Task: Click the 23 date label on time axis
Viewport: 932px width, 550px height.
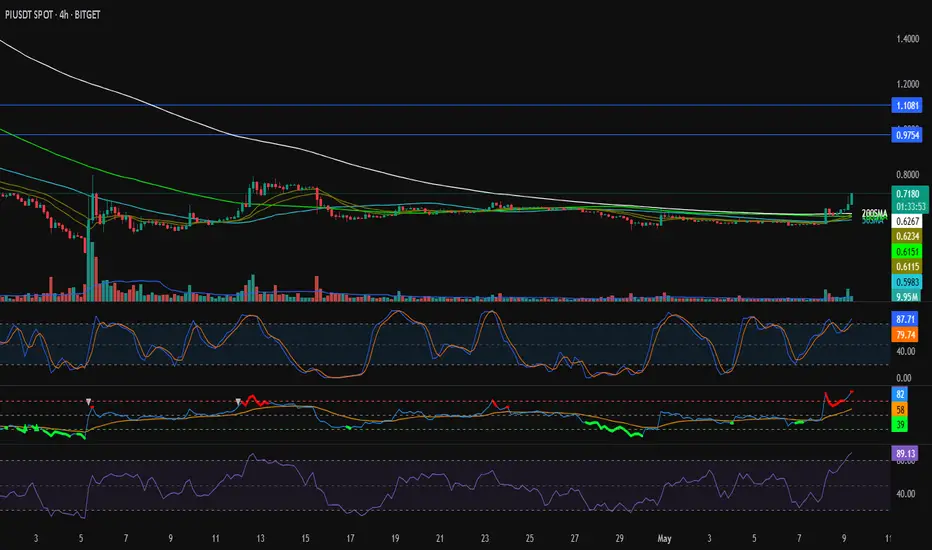Action: tap(485, 539)
